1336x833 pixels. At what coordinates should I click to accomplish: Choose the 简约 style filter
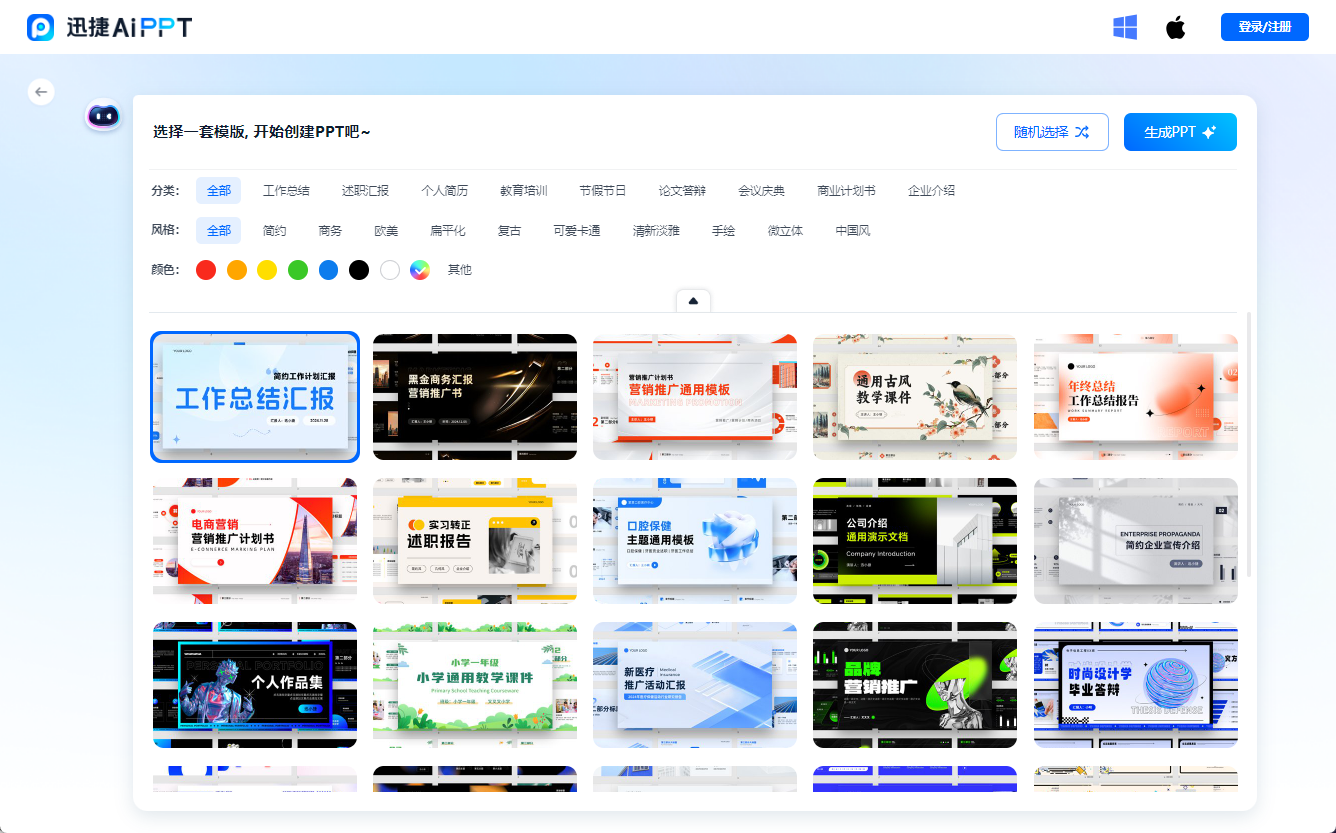pos(274,230)
